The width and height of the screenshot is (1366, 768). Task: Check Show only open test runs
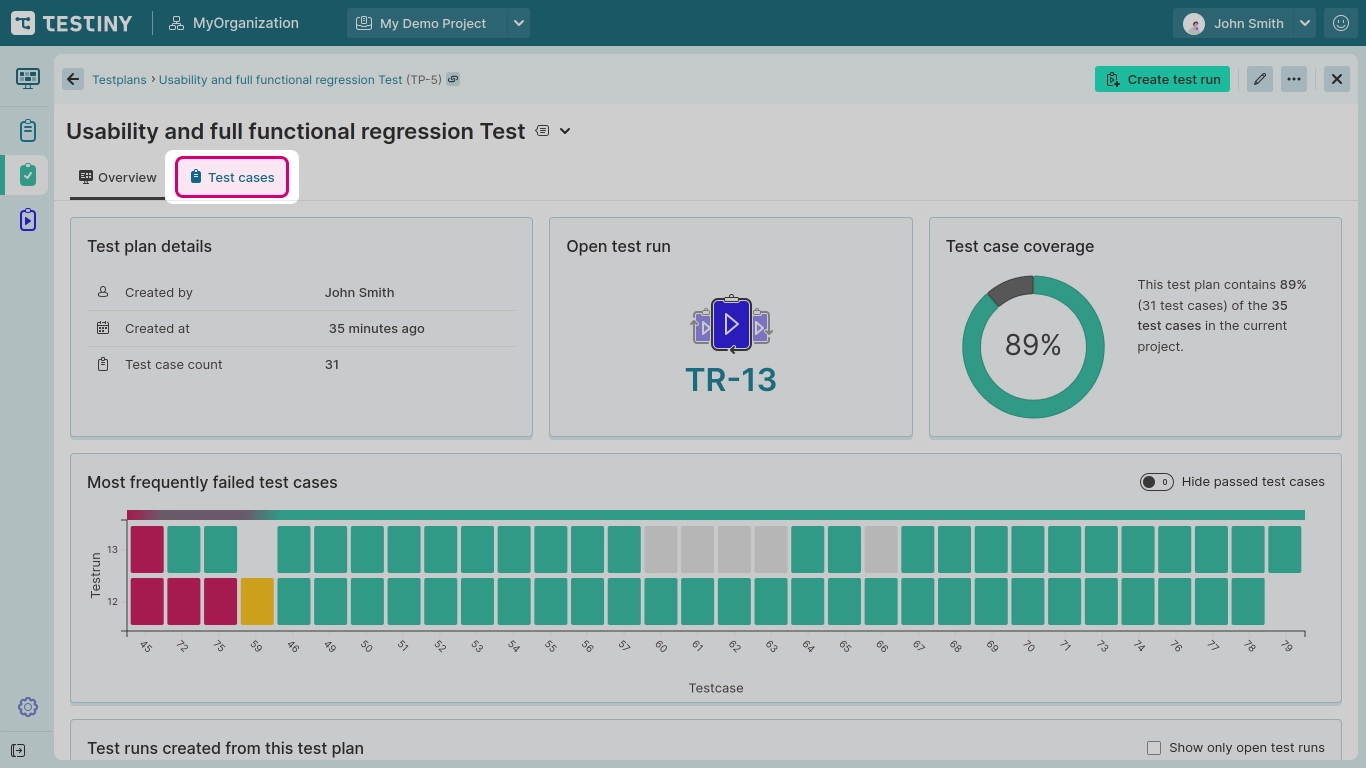[1154, 748]
